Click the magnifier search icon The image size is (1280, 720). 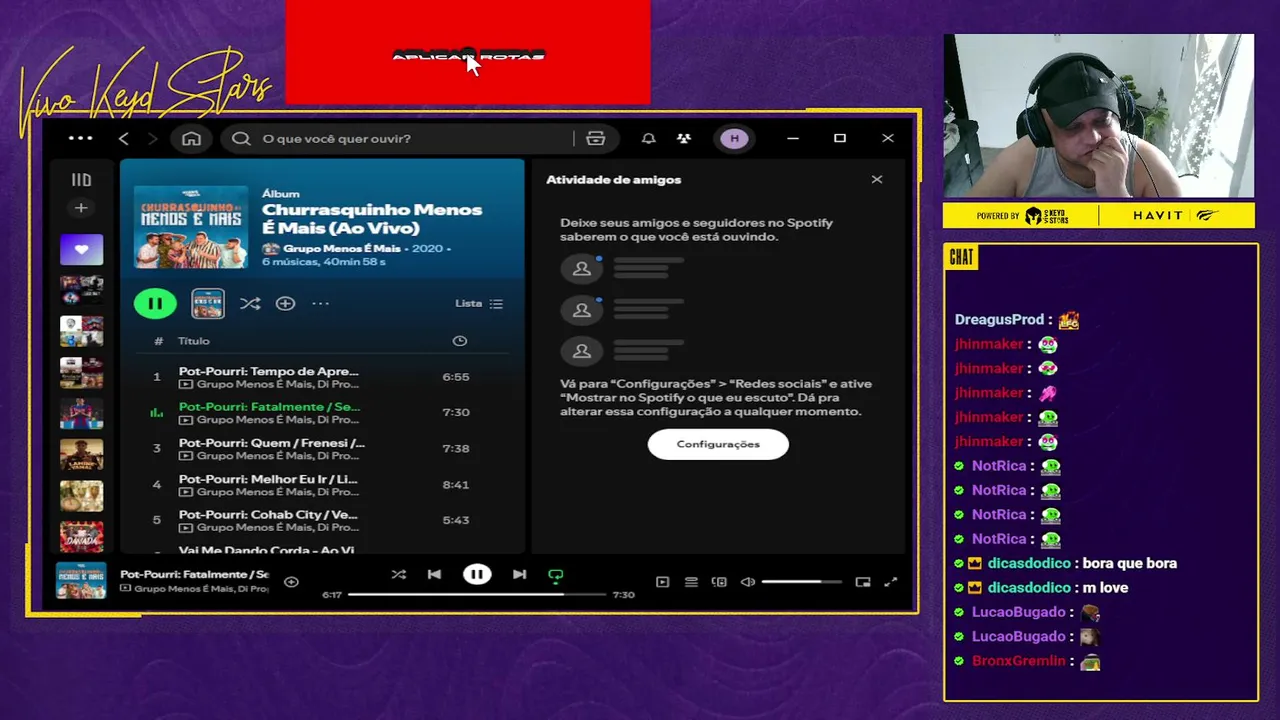coord(241,138)
